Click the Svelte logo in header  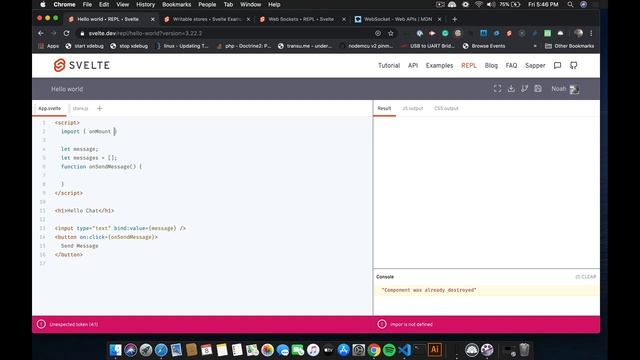point(82,65)
